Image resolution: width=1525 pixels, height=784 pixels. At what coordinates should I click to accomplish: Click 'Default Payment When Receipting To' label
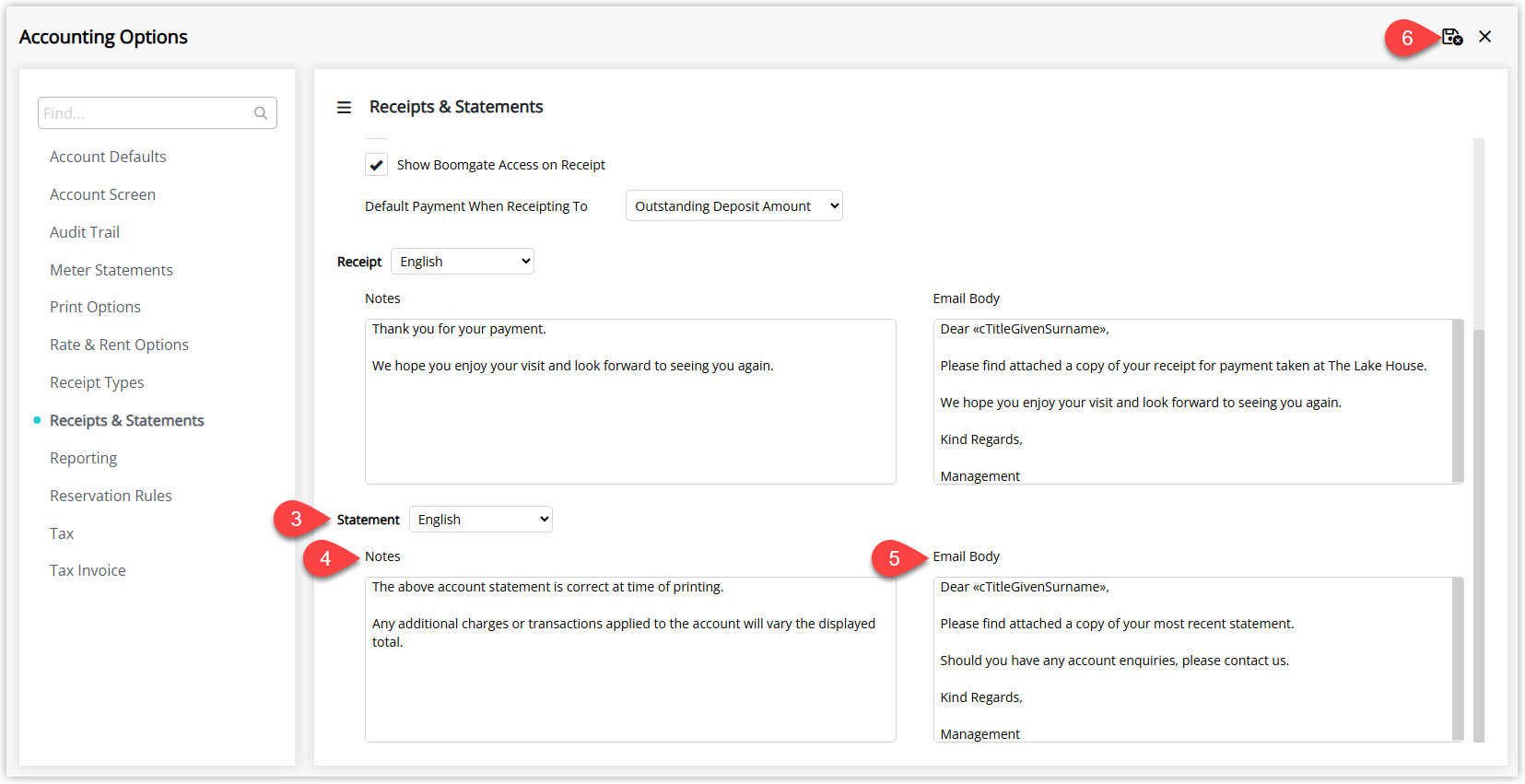pyautogui.click(x=475, y=206)
